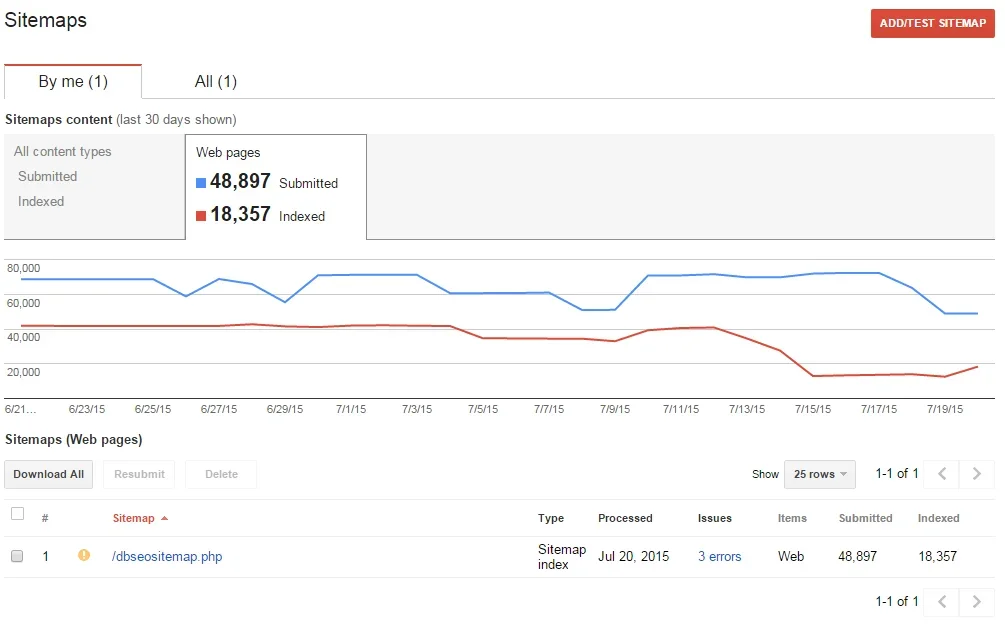
Task: Click the yellow warning icon beside /dbseositemap.php
Action: tap(84, 556)
